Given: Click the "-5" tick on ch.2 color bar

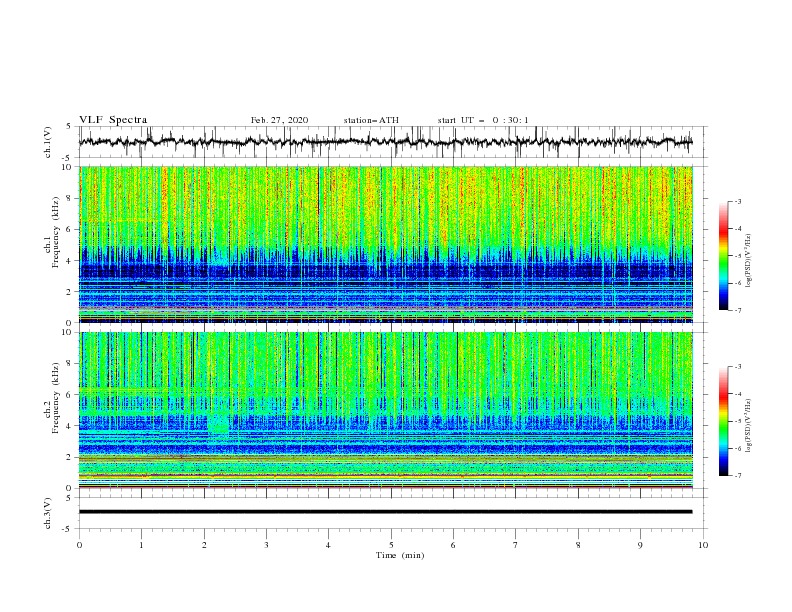Looking at the screenshot, I should click(x=738, y=421).
